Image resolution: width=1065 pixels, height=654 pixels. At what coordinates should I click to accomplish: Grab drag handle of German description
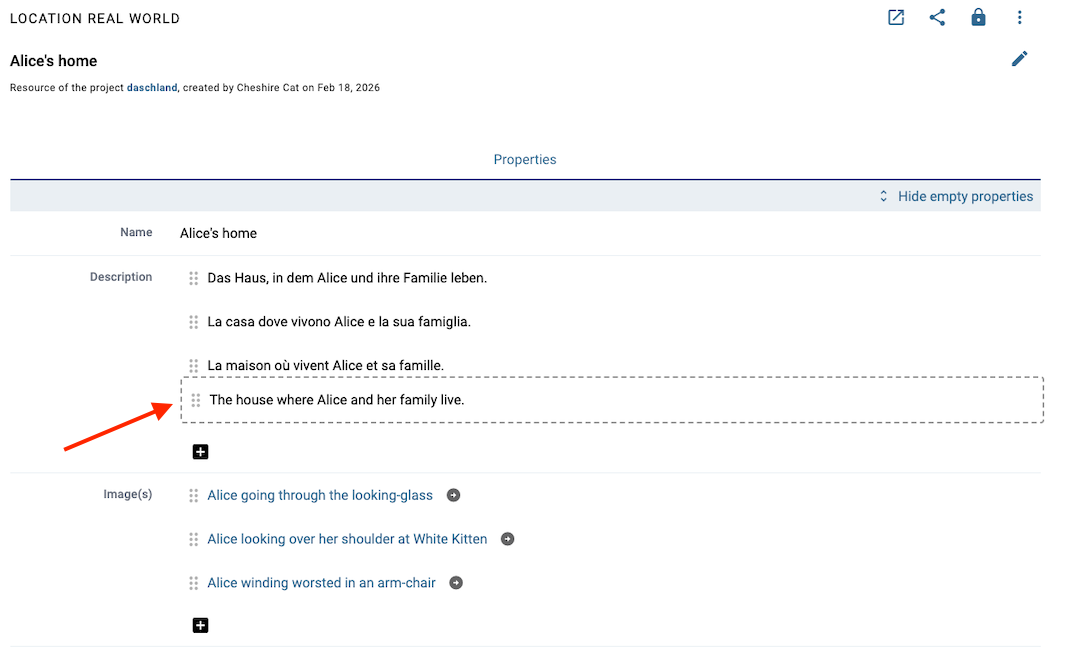(x=194, y=278)
